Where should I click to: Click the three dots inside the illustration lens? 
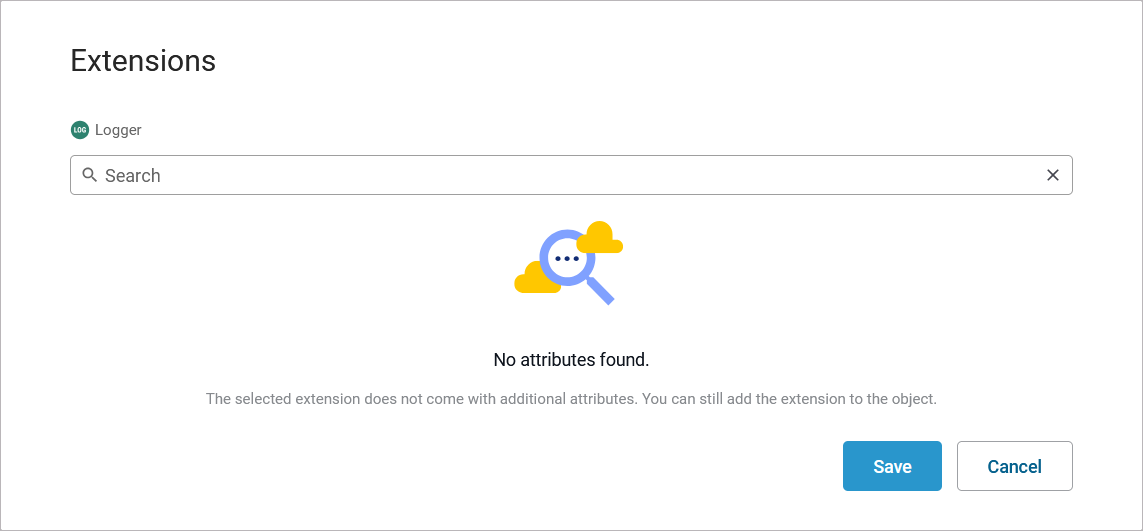(567, 259)
